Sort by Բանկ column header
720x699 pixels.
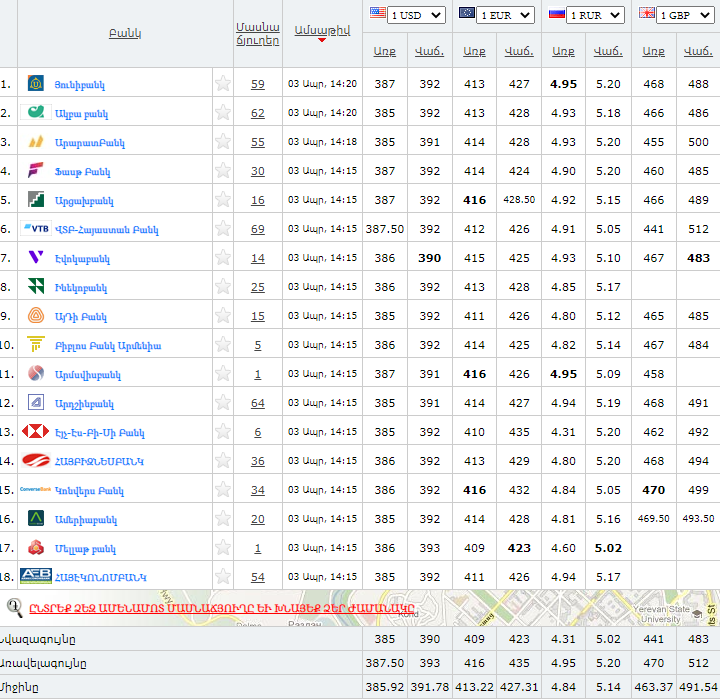tap(125, 33)
